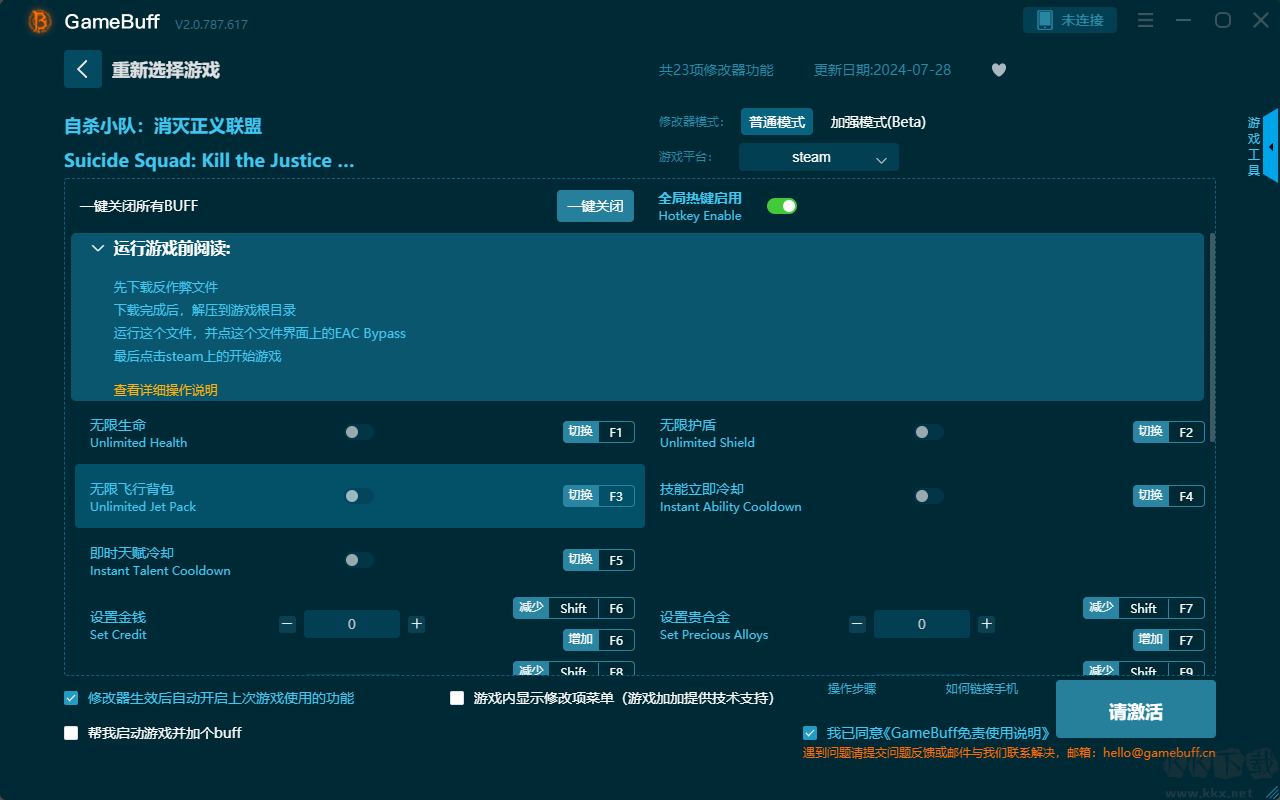This screenshot has height=800, width=1280.
Task: Click the Shift F6 decrease hotkey for Set Credit
Action: (574, 608)
